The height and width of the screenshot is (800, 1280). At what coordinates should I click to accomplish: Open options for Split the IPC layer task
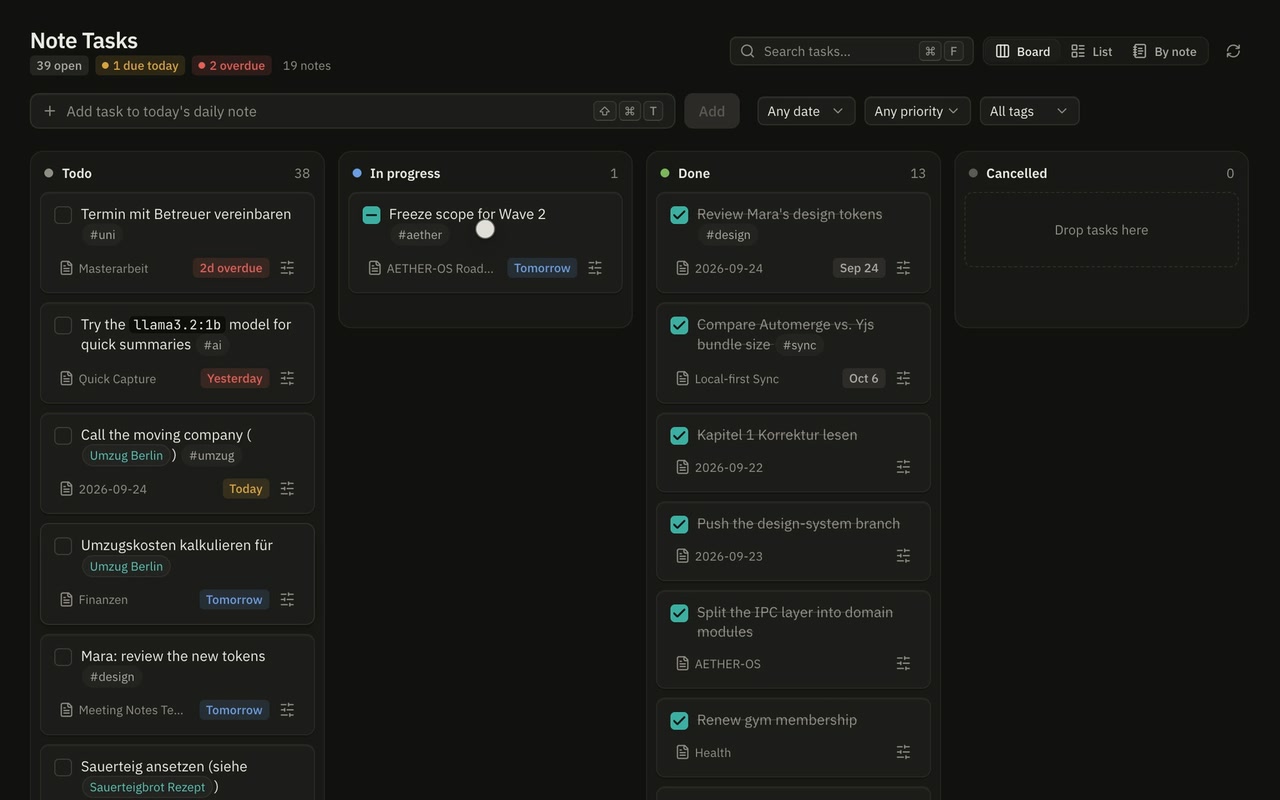click(x=903, y=664)
